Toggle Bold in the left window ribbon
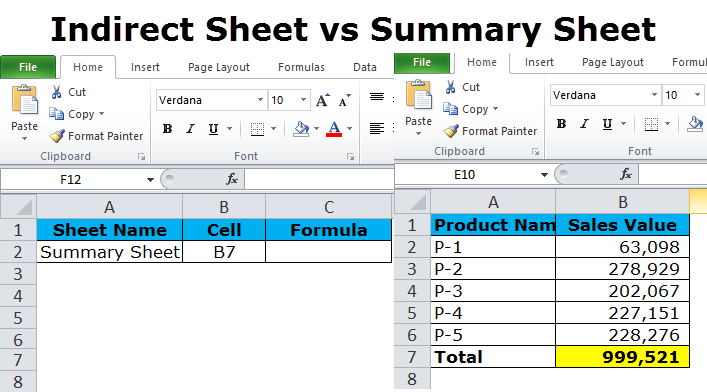Image resolution: width=707 pixels, height=392 pixels. click(167, 129)
